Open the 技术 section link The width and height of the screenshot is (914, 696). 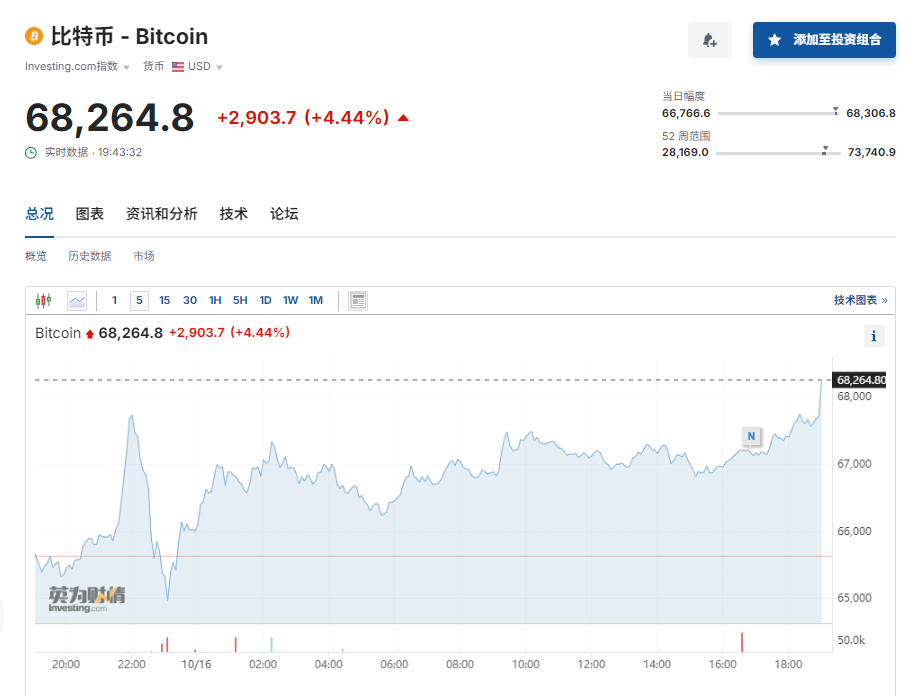click(233, 214)
